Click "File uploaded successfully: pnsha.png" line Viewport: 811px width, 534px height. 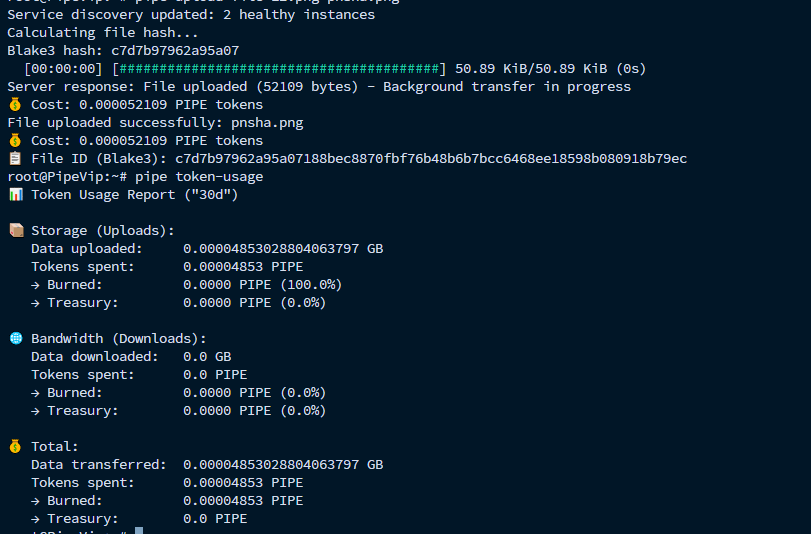coord(155,123)
